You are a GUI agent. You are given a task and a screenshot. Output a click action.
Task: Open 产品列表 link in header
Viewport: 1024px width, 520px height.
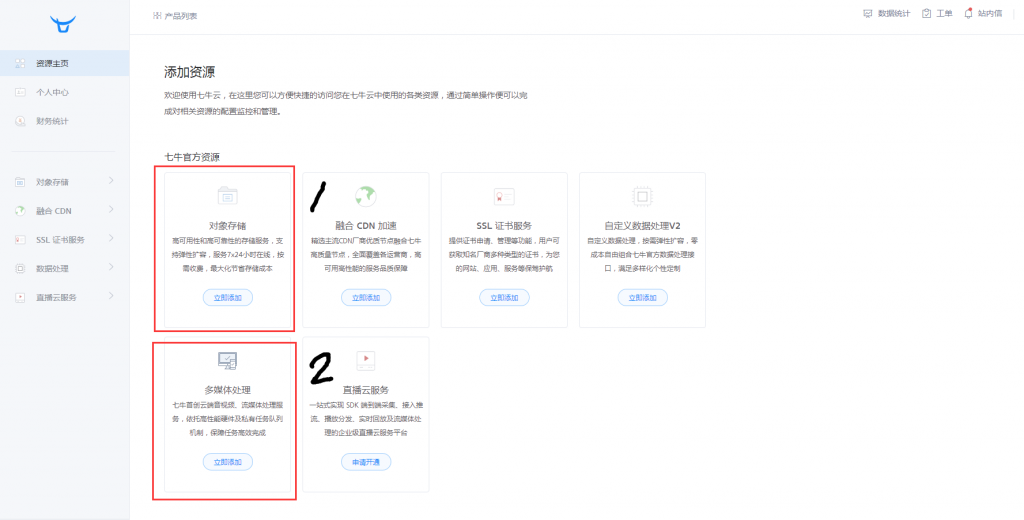tap(181, 16)
